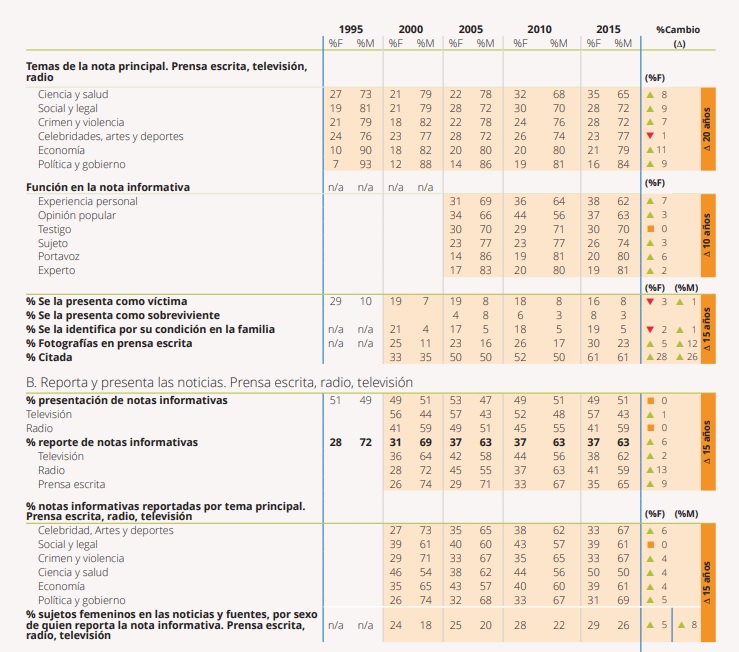Click the orange Δ 20 años sidebar
The width and height of the screenshot is (739, 652).
point(709,129)
